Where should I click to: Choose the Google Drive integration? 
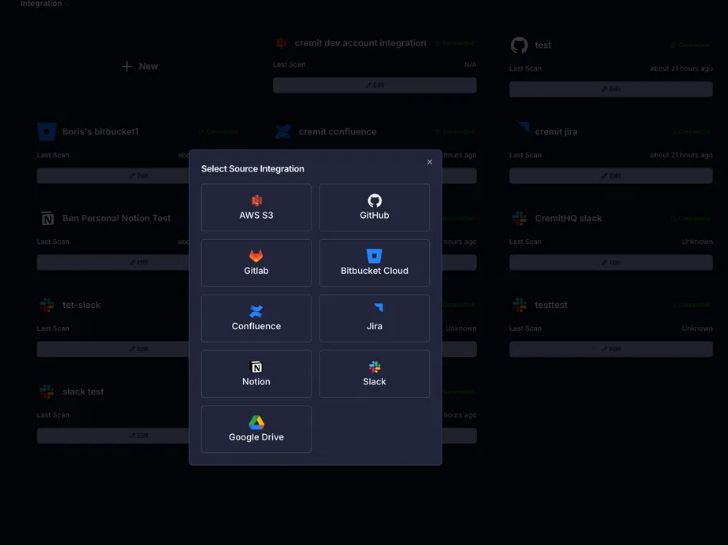[x=256, y=429]
